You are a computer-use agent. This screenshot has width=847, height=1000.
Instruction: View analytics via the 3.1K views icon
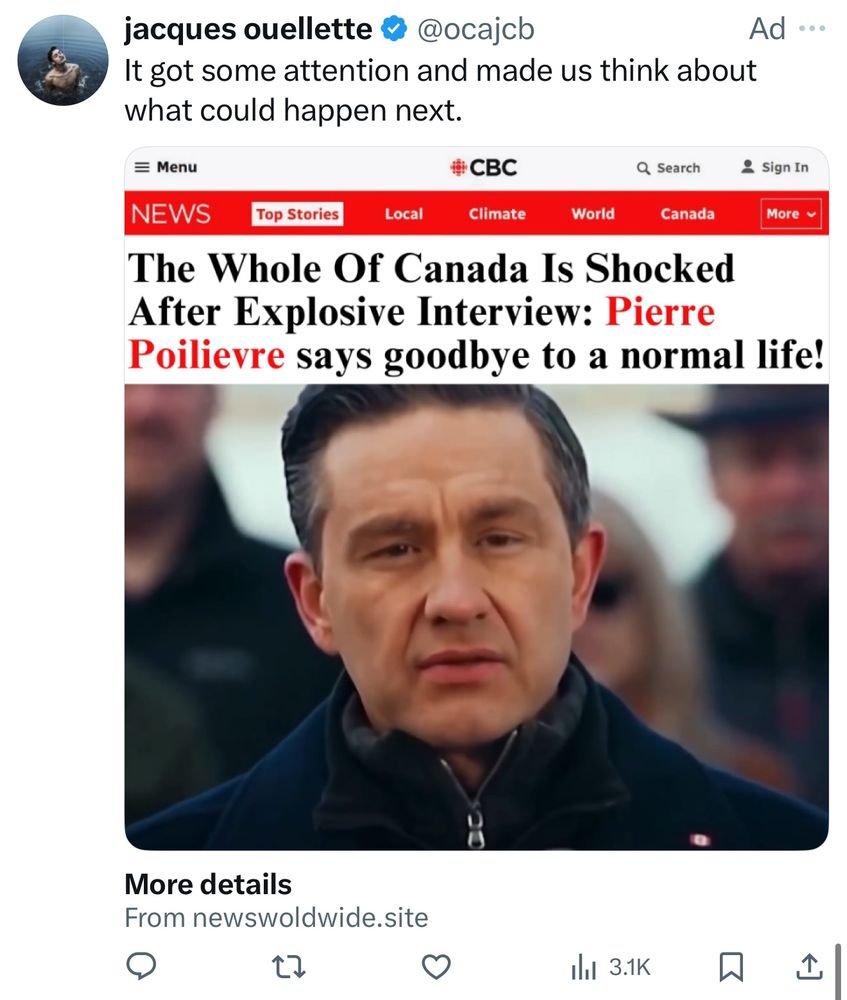[597, 966]
